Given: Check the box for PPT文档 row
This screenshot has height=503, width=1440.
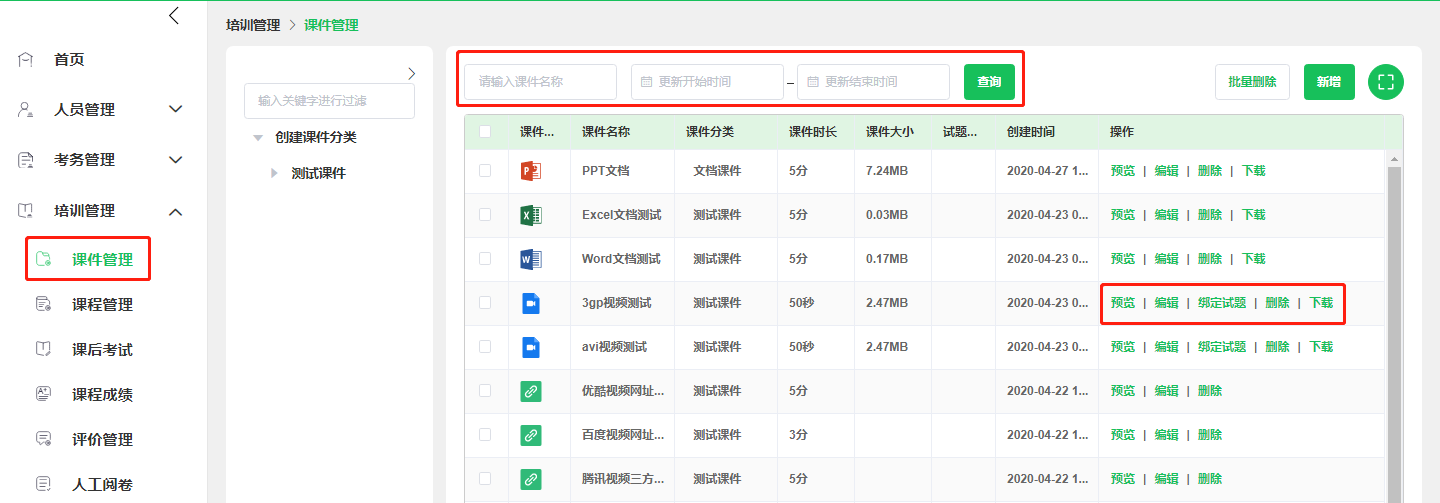Looking at the screenshot, I should click(x=485, y=170).
